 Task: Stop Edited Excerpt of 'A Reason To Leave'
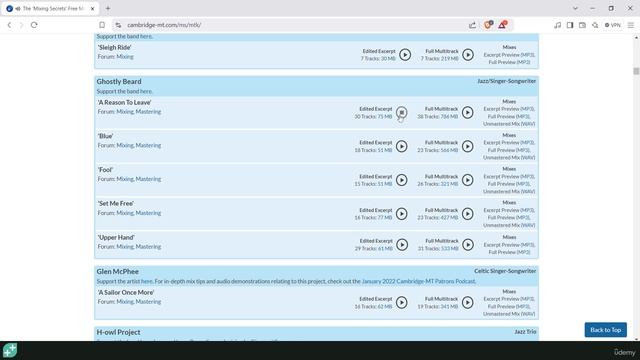tap(402, 112)
